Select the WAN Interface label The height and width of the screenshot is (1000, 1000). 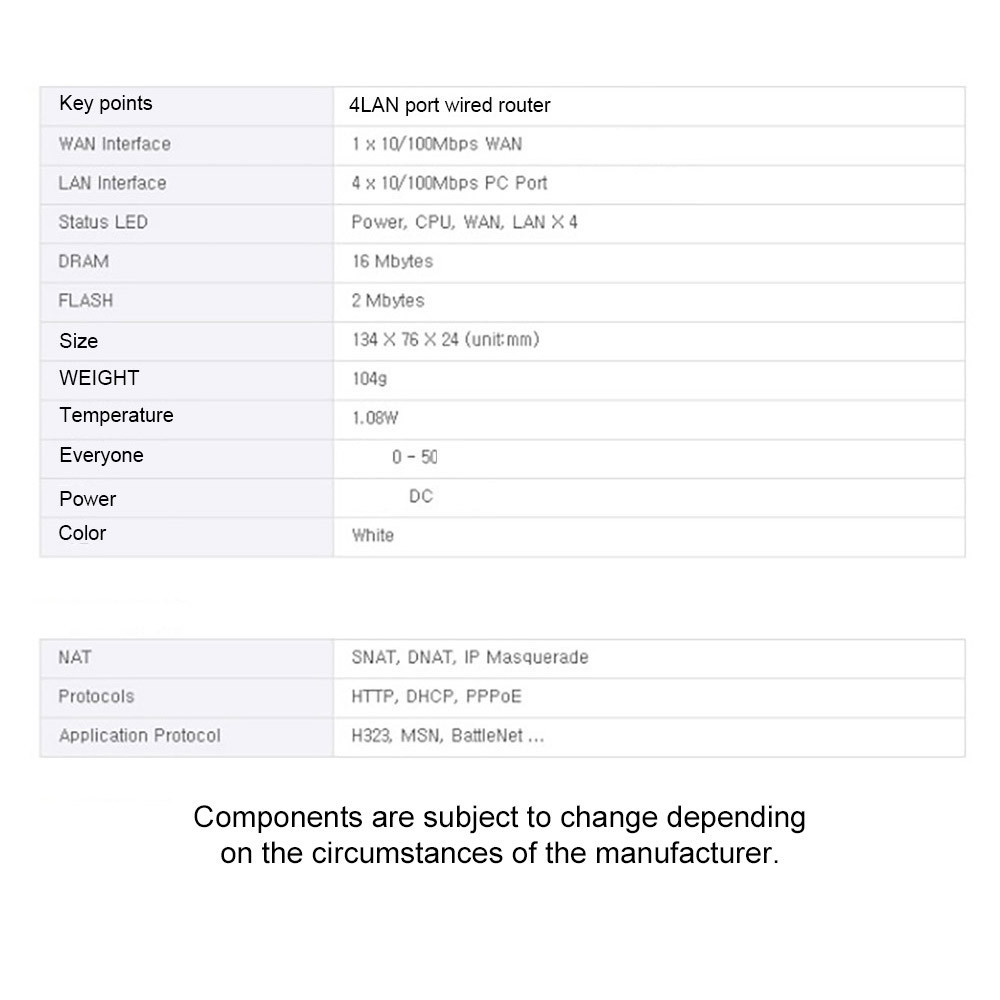114,144
